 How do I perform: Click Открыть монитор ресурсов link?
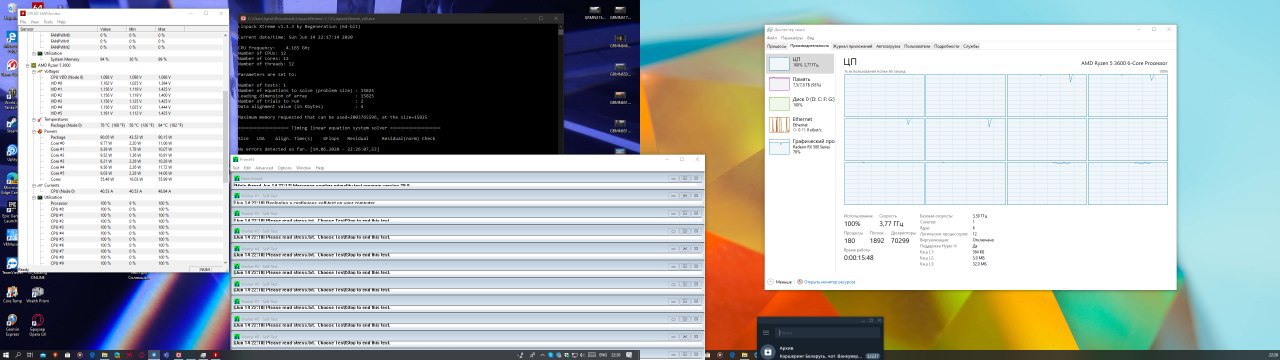pyautogui.click(x=829, y=282)
